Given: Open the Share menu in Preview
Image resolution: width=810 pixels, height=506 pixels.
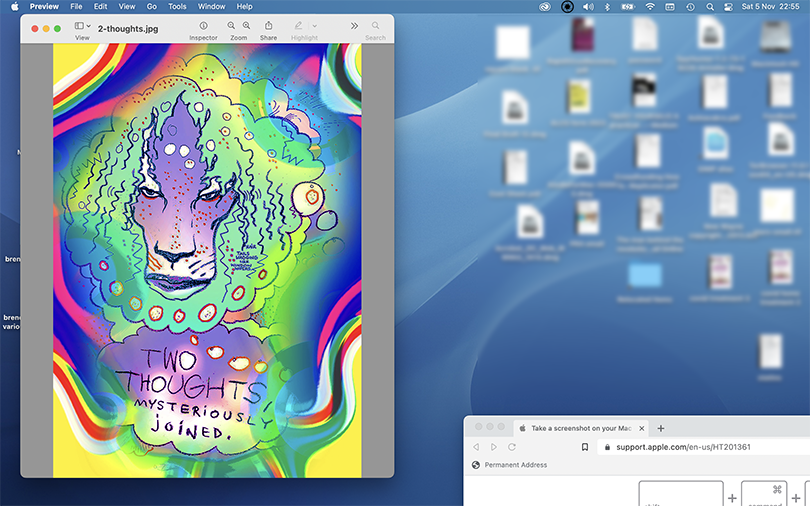Looking at the screenshot, I should pos(269,25).
